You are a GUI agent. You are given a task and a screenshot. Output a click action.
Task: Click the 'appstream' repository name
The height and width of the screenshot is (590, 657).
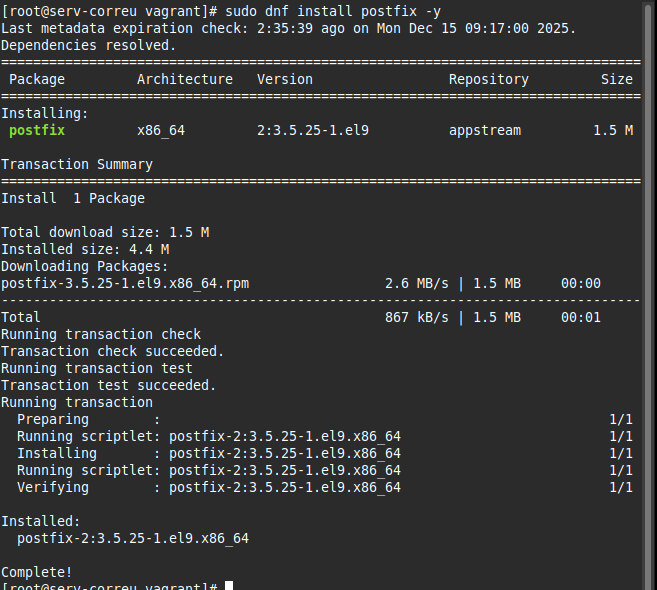coord(485,130)
